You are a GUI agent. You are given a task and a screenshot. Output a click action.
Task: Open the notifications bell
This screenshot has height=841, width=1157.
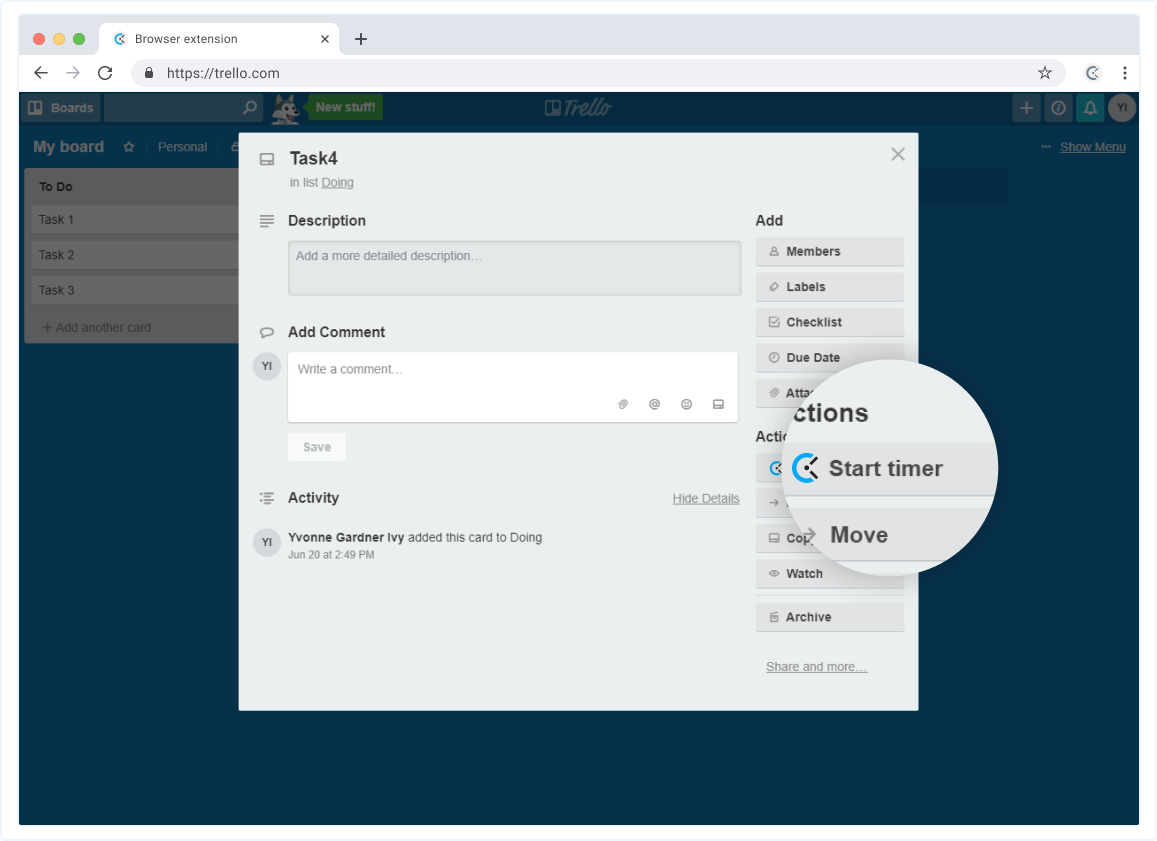[1090, 108]
